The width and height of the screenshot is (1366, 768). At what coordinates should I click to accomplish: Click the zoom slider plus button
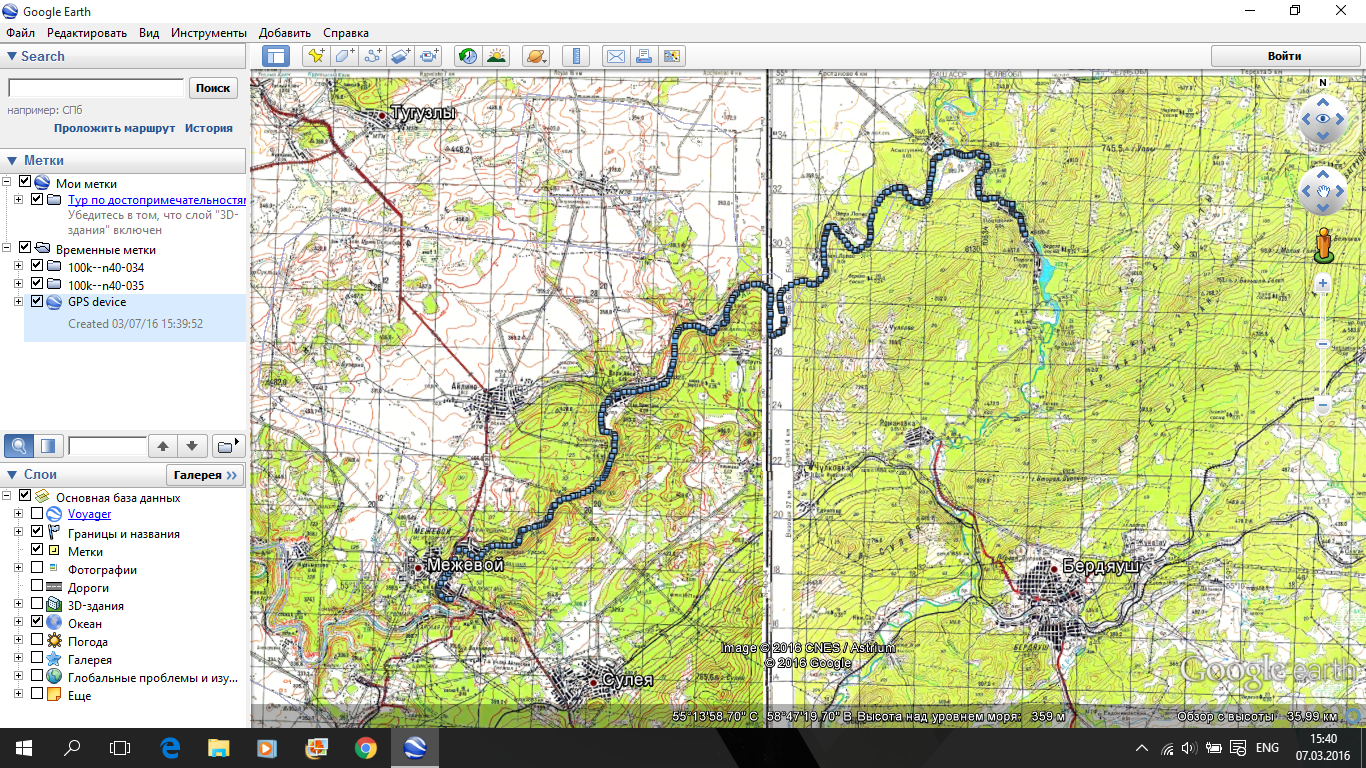pos(1322,284)
